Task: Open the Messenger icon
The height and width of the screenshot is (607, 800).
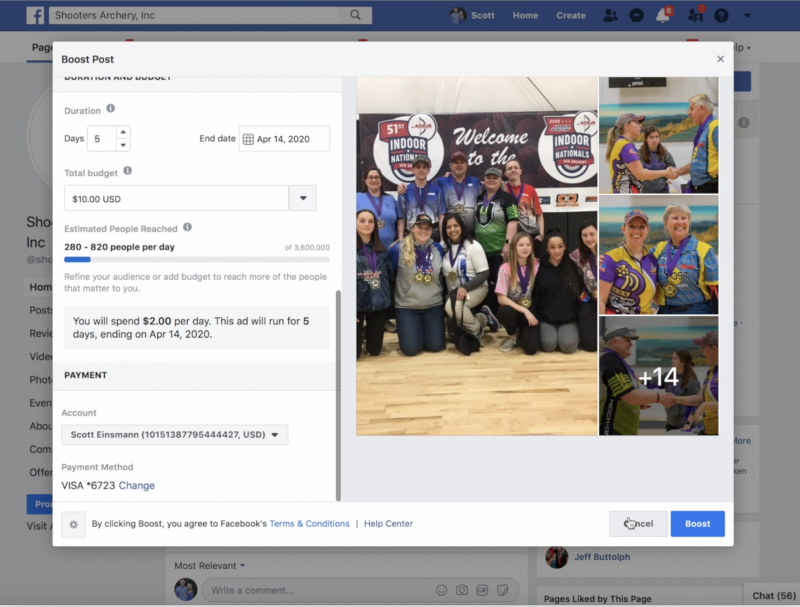Action: click(x=636, y=15)
